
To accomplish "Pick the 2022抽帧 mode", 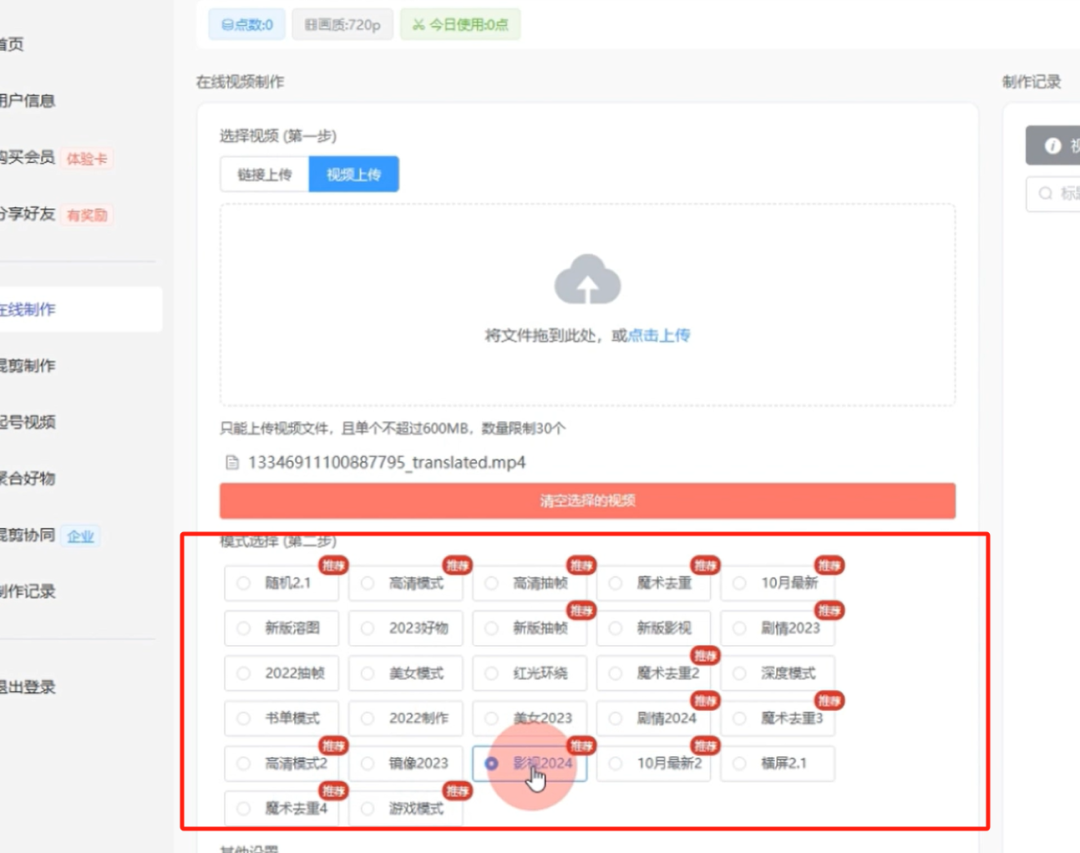I will click(x=282, y=673).
